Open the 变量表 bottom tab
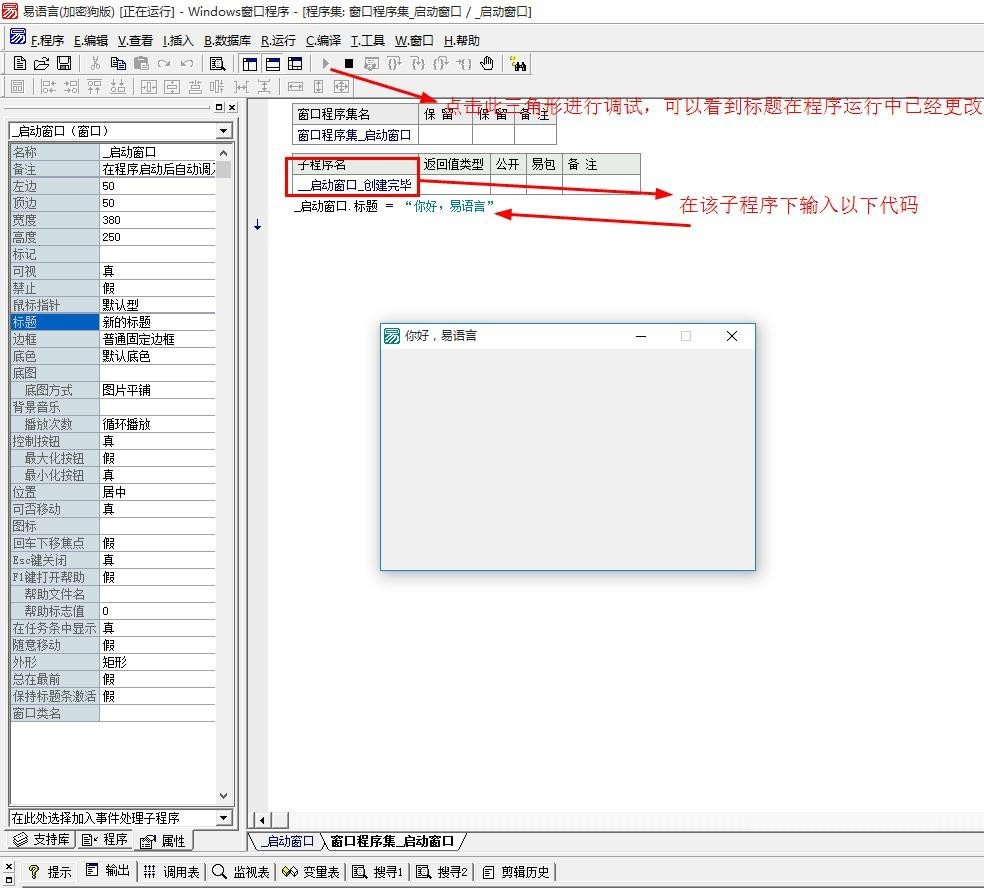This screenshot has height=888, width=984. 311,872
